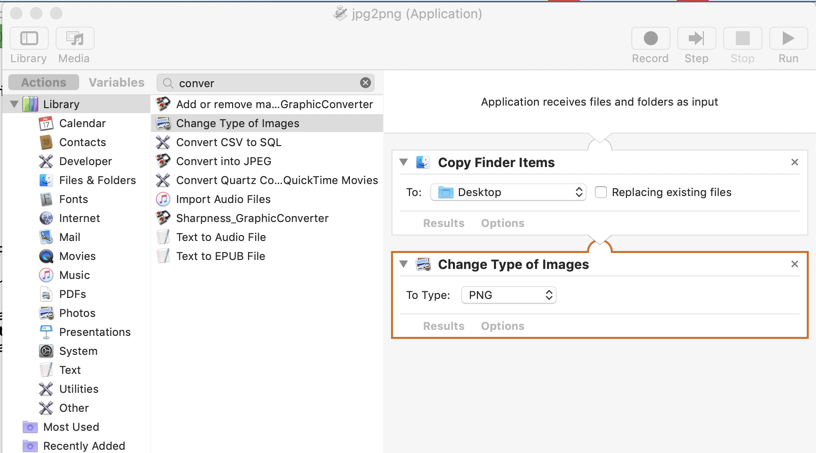Viewport: 816px width, 453px height.
Task: Open the To Type PNG dropdown
Action: point(508,295)
